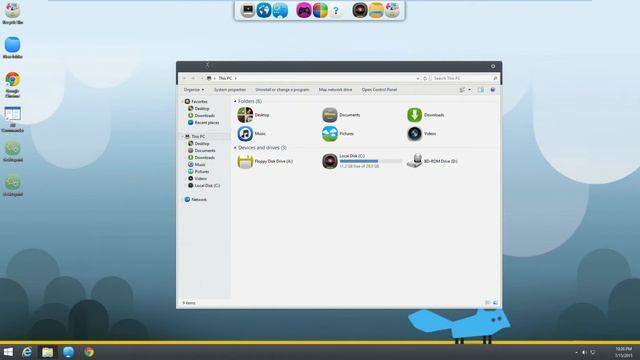Click Local Disk (C:) capacity usage bar

(371, 161)
